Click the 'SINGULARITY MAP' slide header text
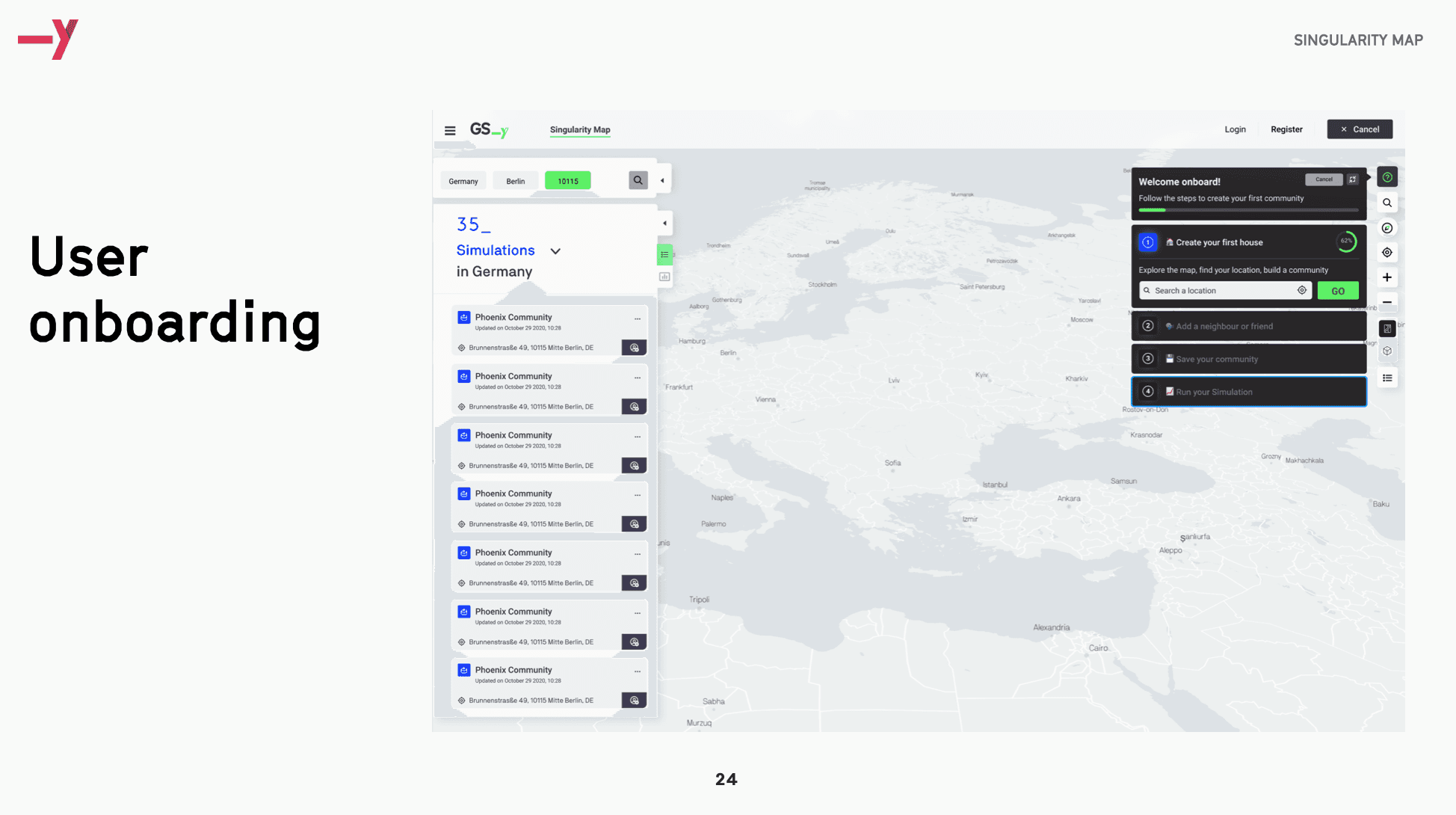This screenshot has width=1456, height=815. [1358, 40]
